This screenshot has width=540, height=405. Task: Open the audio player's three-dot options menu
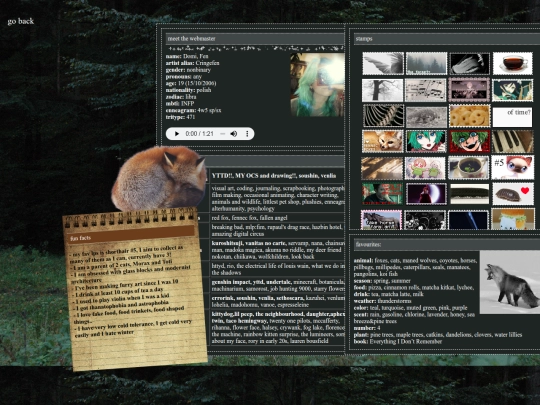tap(247, 134)
